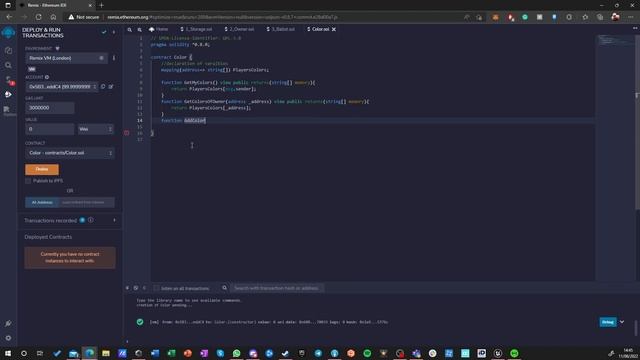This screenshot has width=640, height=360.
Task: Click the At Address button
Action: tap(42, 202)
